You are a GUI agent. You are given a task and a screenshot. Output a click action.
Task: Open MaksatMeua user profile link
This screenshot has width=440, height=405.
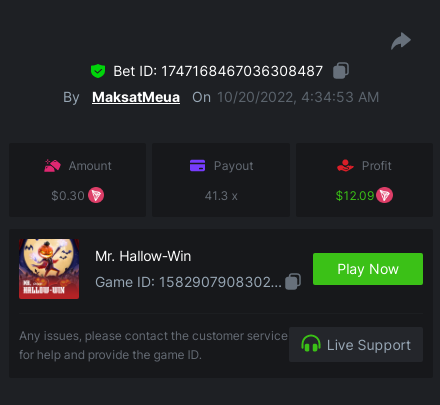(x=136, y=97)
